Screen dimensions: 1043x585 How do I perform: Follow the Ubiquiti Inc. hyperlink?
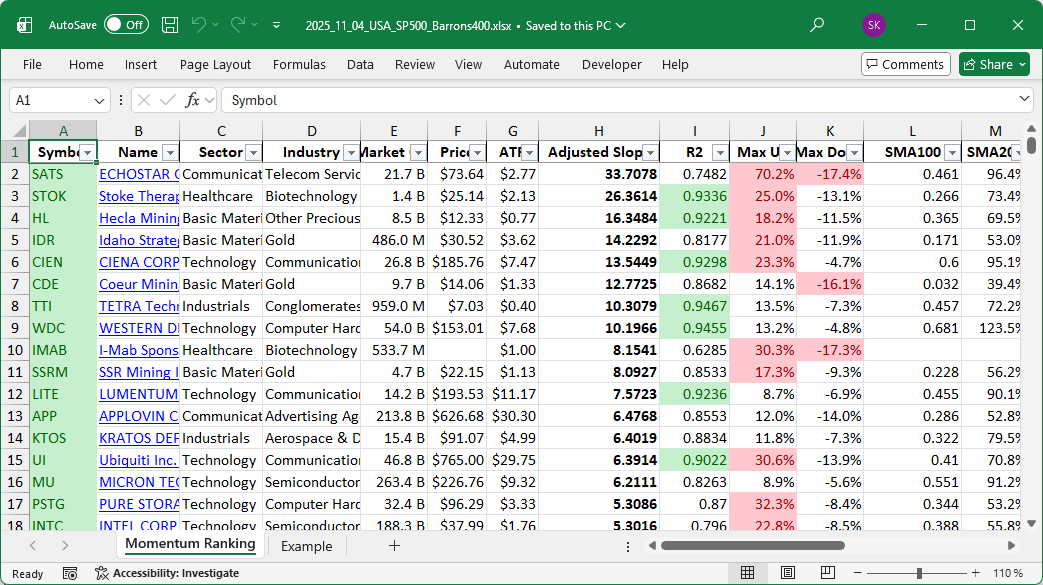(138, 461)
